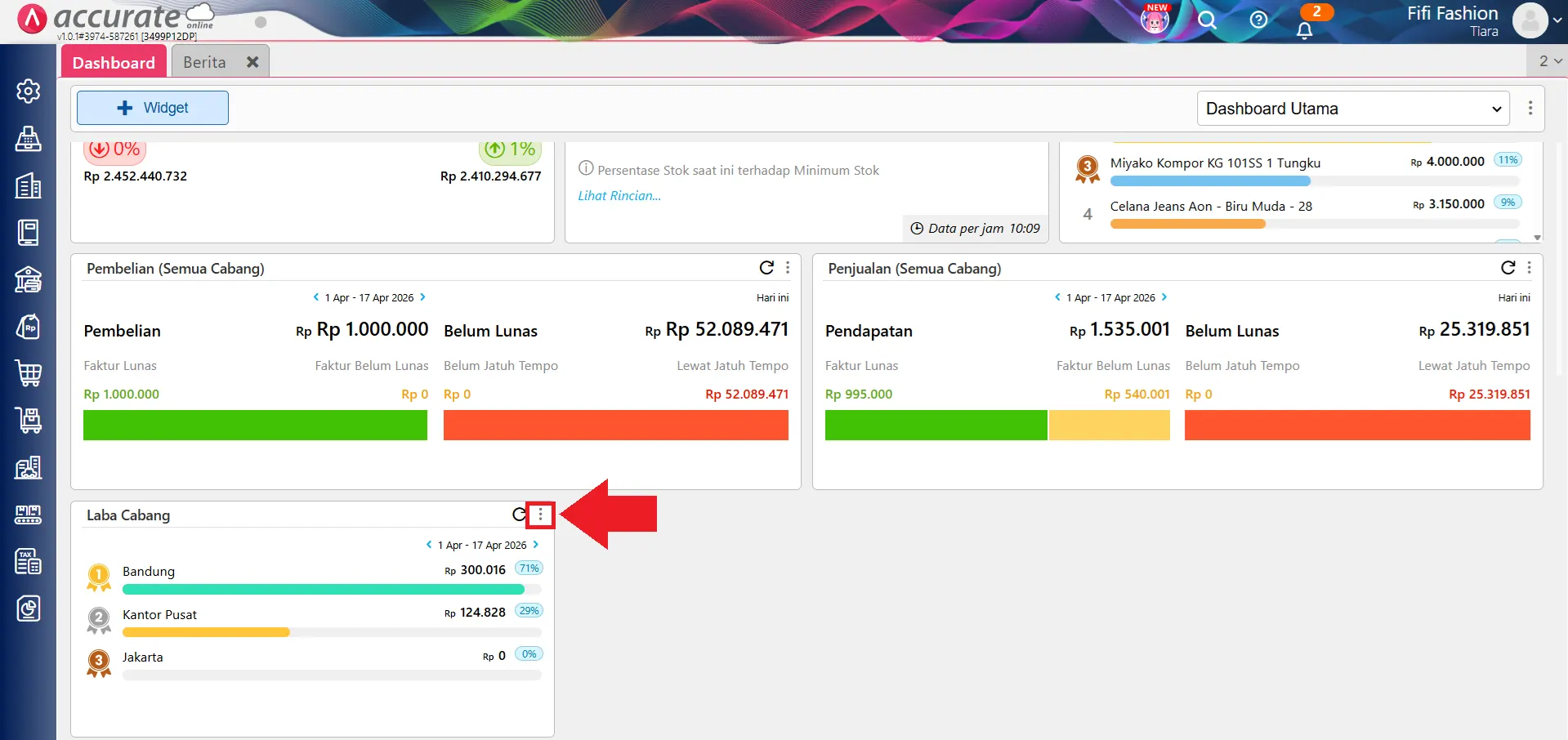1568x740 pixels.
Task: Click Hari ini in the Penjualan widget
Action: 1513,298
